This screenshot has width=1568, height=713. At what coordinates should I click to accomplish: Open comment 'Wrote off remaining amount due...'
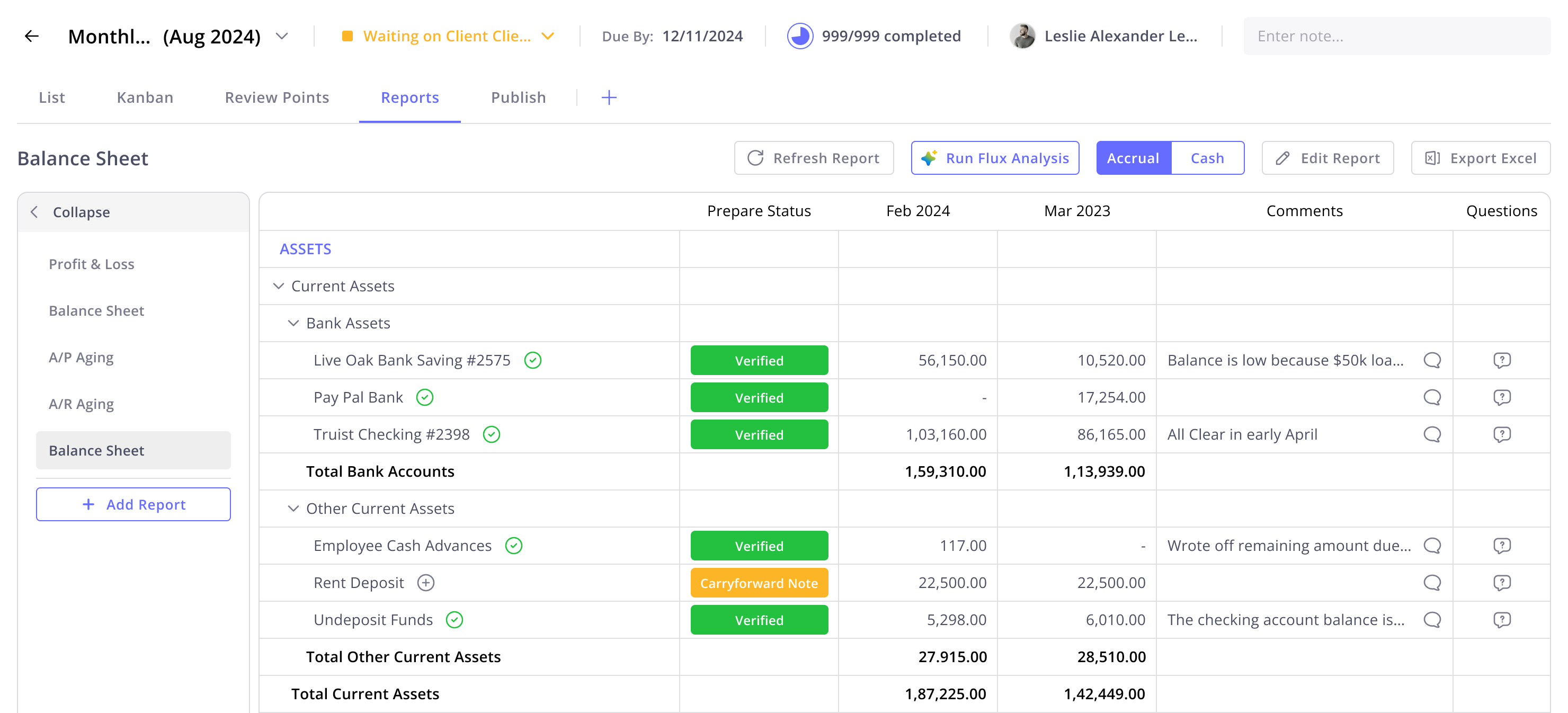click(x=1289, y=546)
